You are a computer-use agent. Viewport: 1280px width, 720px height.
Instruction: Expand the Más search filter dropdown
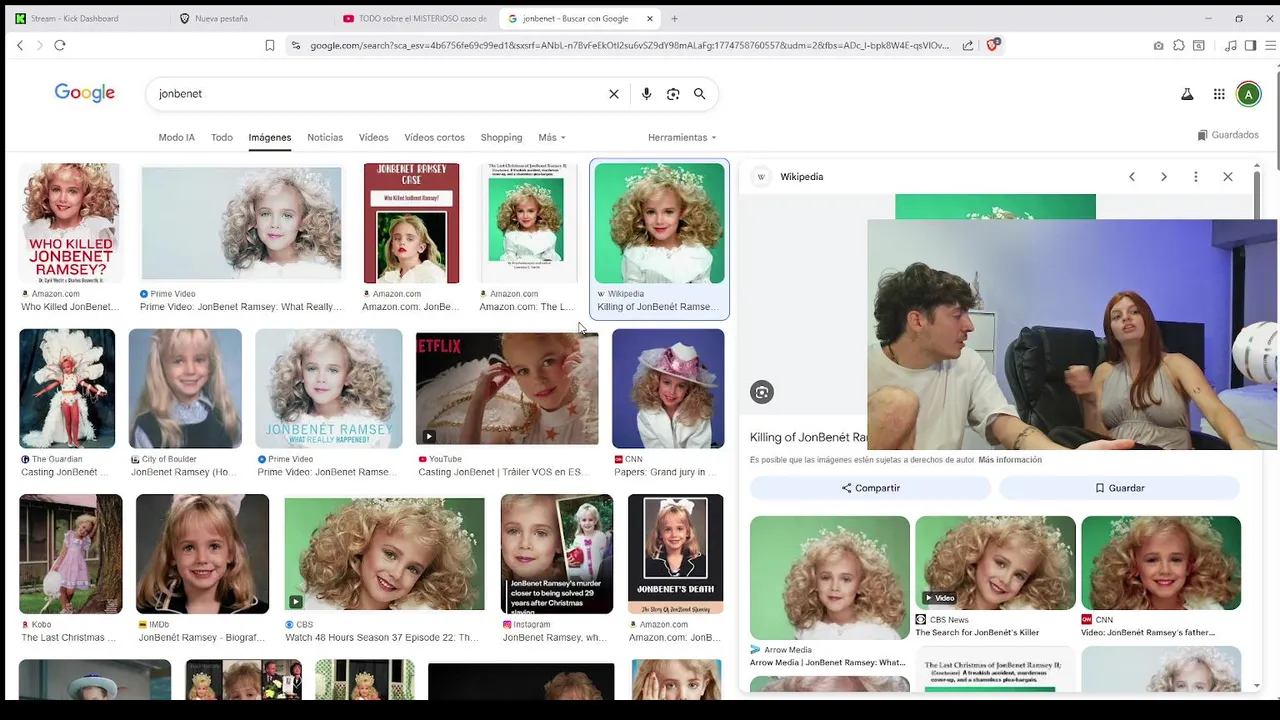coord(552,137)
